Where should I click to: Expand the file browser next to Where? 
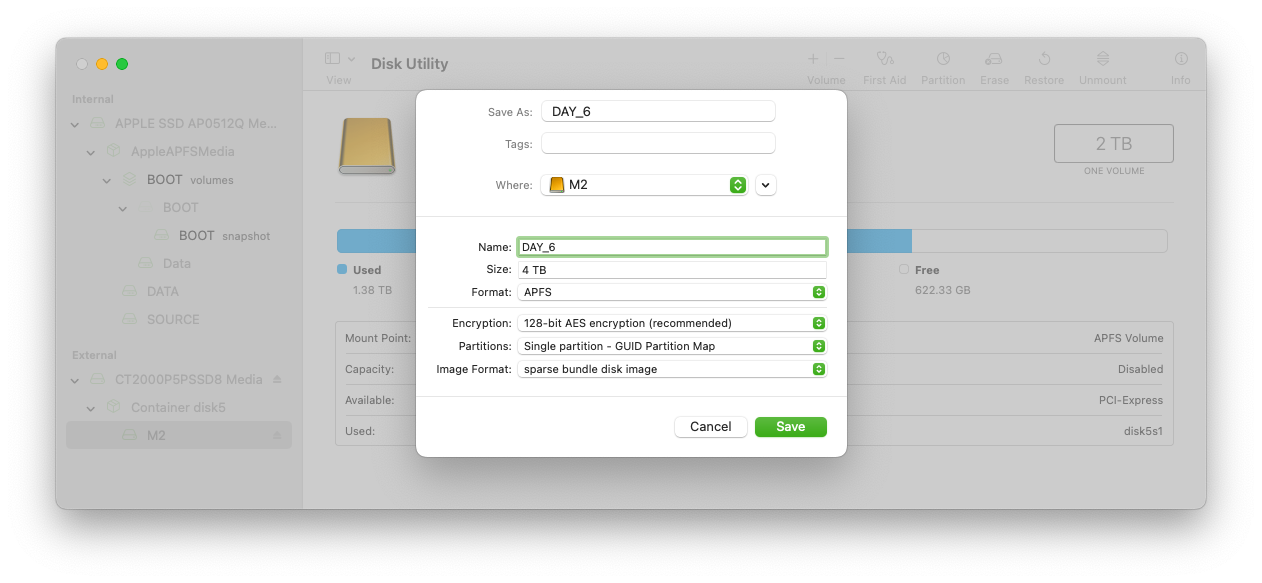766,185
